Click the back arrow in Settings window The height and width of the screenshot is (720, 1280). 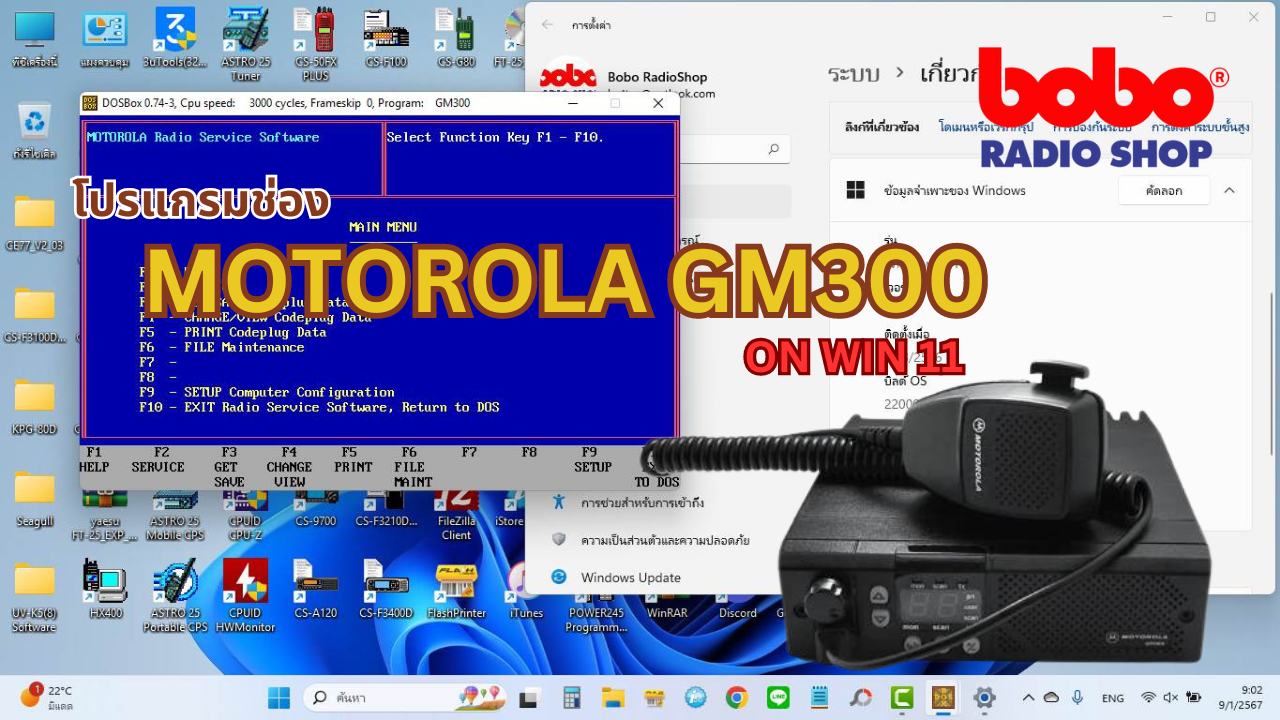546,25
